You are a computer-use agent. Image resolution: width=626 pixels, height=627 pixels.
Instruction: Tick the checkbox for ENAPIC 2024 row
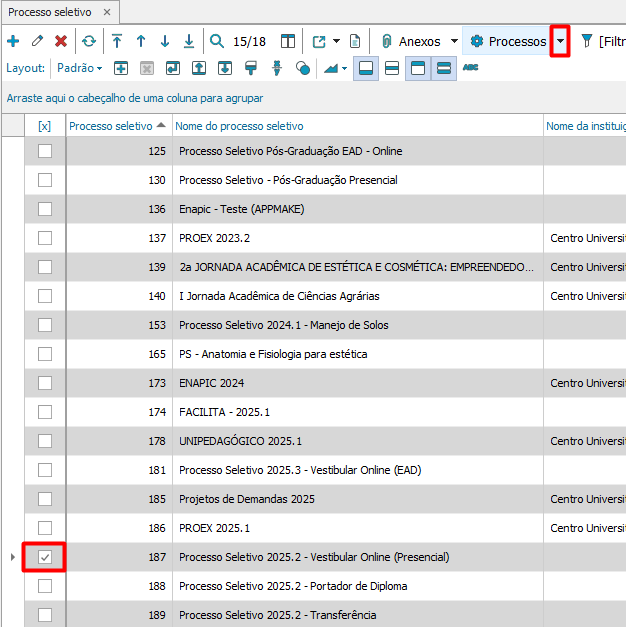pos(44,383)
